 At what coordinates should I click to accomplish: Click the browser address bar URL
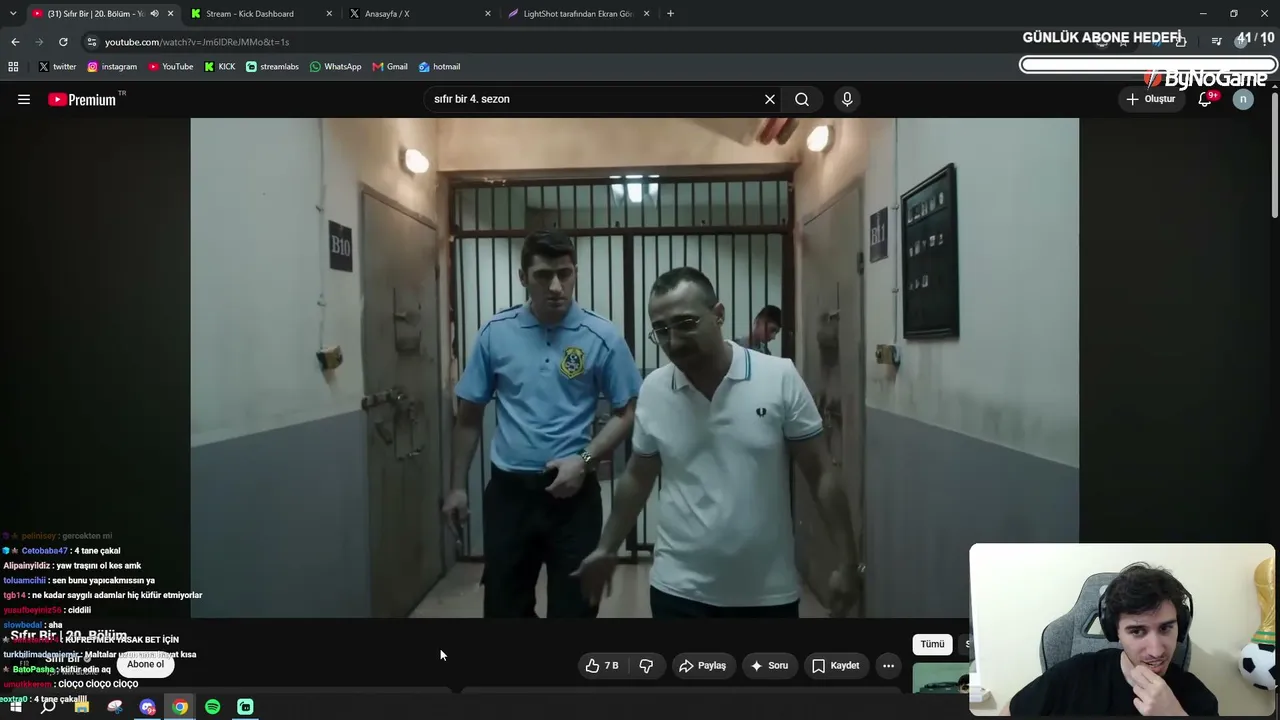[197, 42]
